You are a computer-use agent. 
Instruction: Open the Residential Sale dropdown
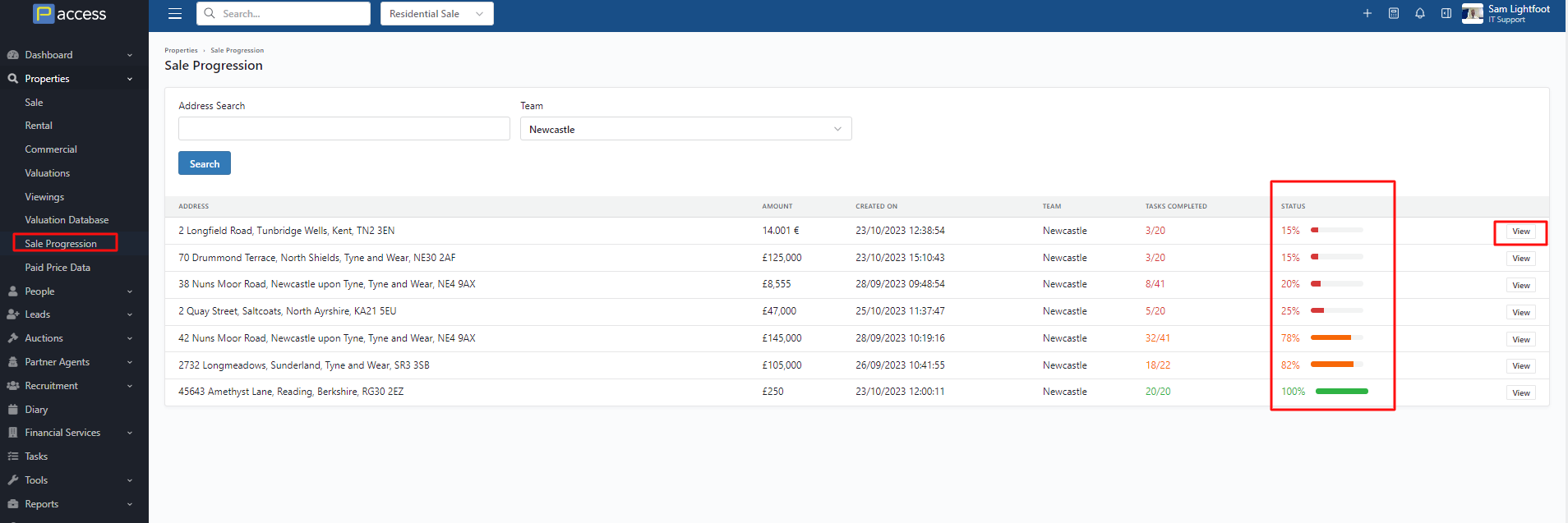pos(437,14)
